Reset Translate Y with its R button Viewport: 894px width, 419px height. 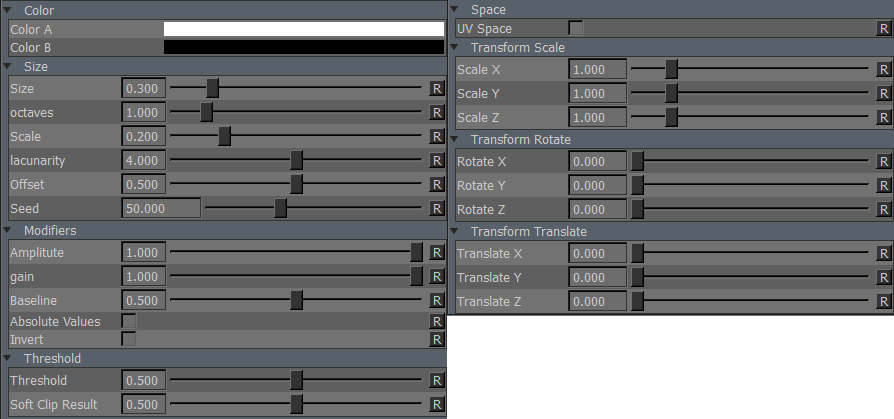[x=884, y=277]
